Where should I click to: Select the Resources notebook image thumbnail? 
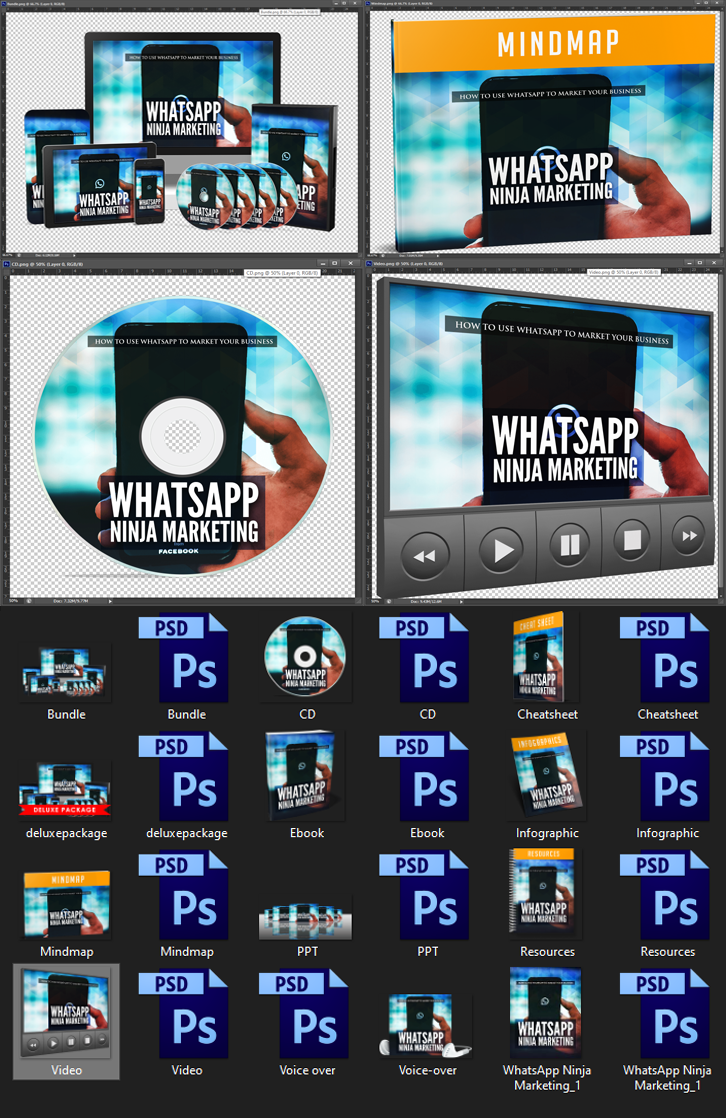tap(545, 893)
